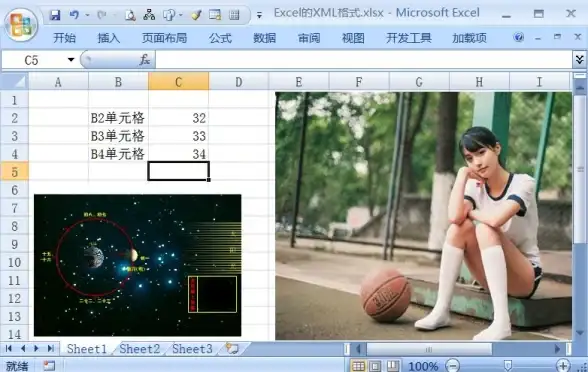588x372 pixels.
Task: Click the macro recording icon in status bar
Action: click(49, 366)
